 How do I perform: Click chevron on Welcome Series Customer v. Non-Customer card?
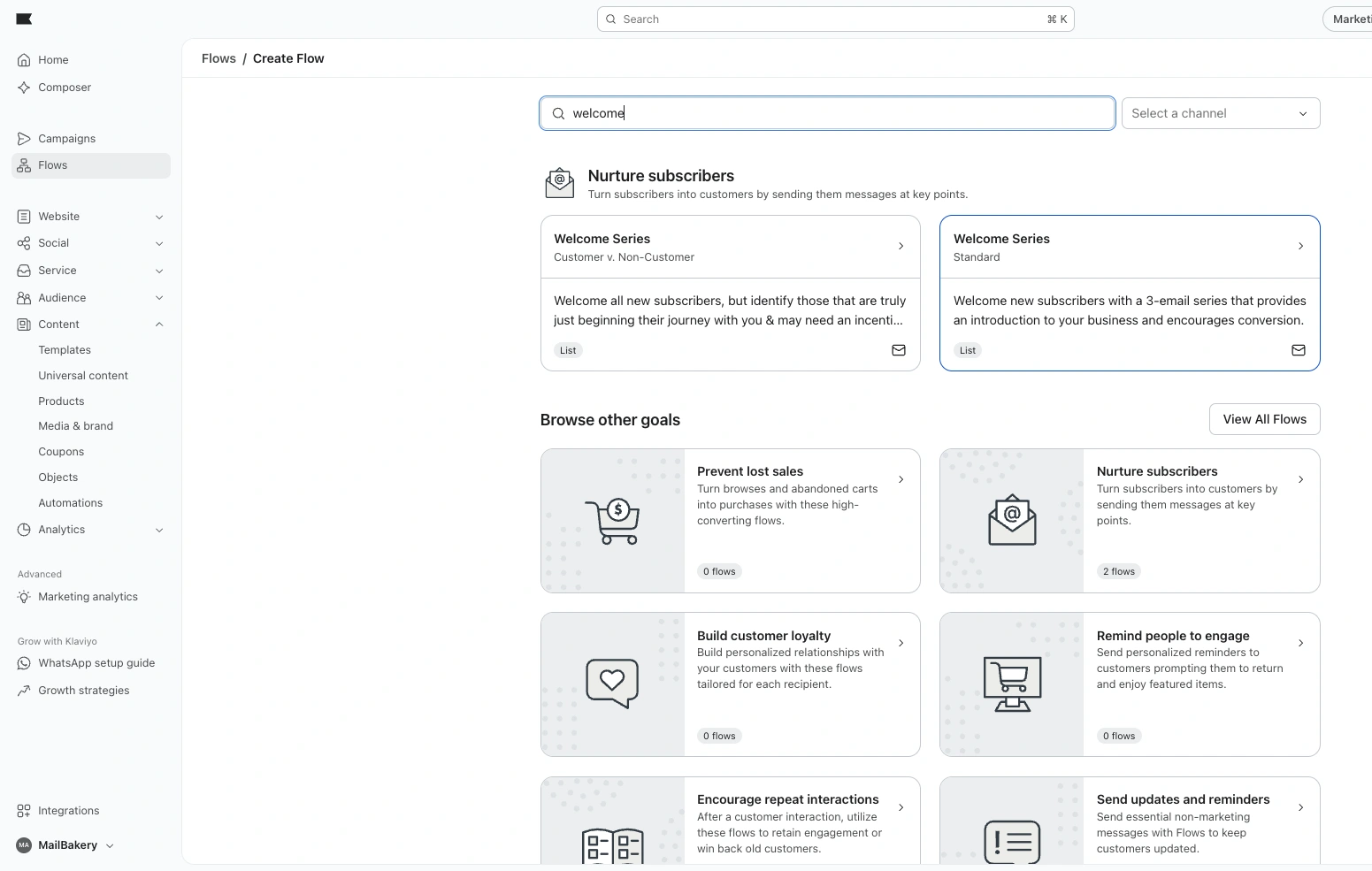pos(901,247)
